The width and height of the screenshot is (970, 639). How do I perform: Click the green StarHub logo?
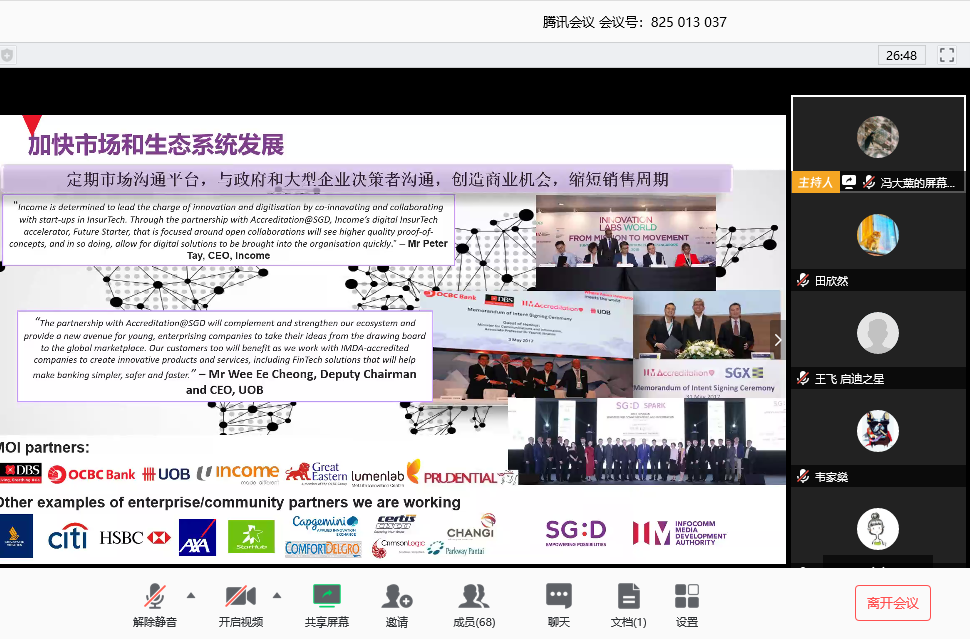click(x=251, y=536)
